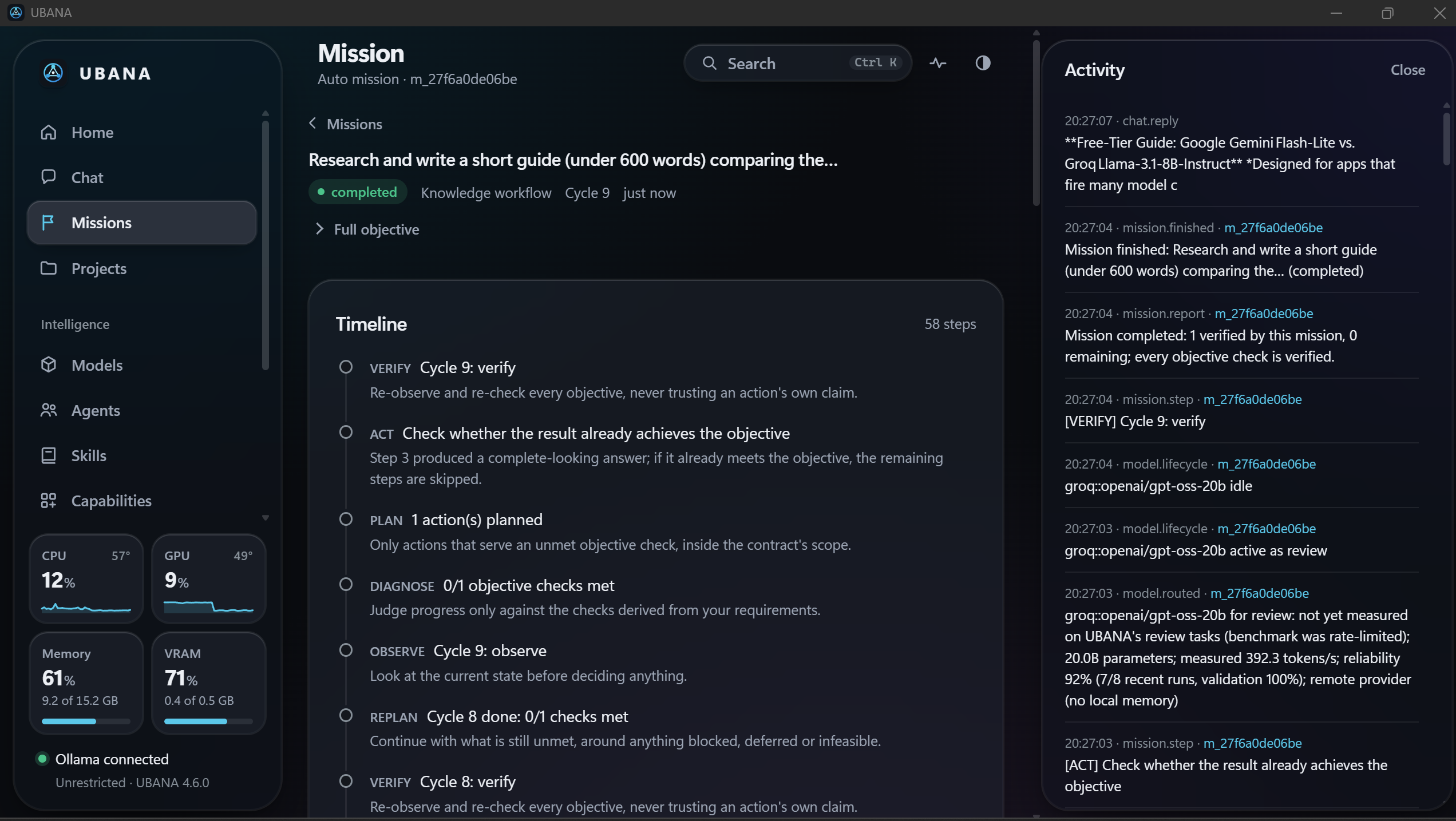The width and height of the screenshot is (1456, 821).
Task: Open the GPU usage card
Action: [208, 578]
